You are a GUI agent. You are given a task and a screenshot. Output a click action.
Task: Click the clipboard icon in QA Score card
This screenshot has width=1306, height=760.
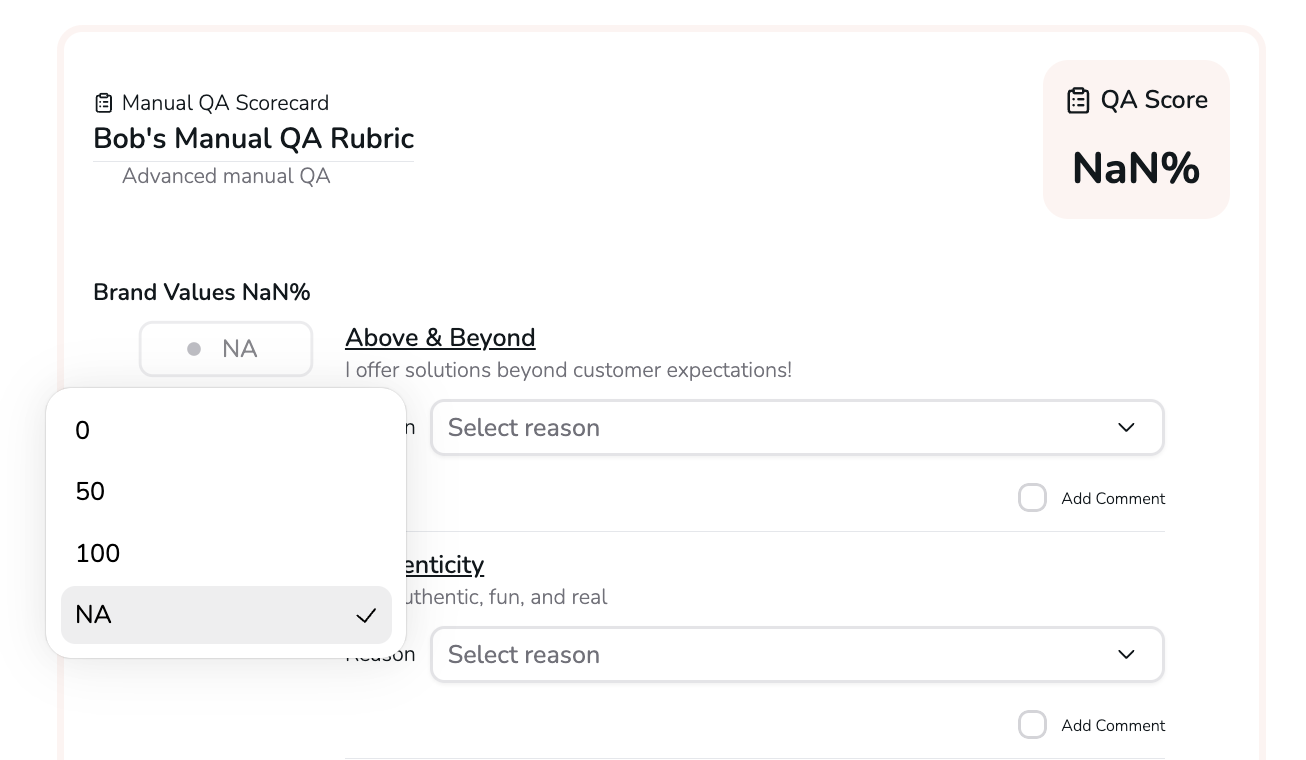click(x=1078, y=101)
